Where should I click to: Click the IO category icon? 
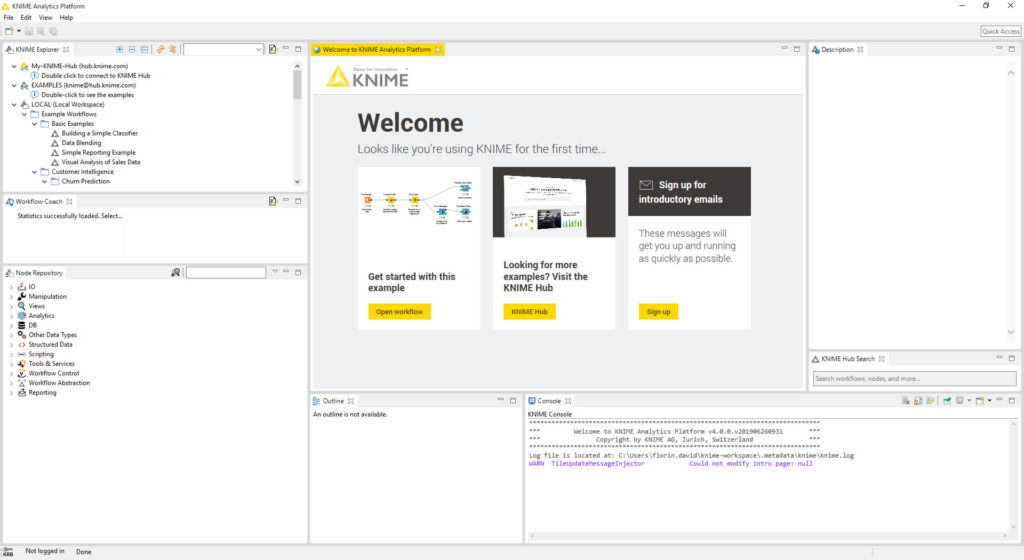[x=22, y=287]
